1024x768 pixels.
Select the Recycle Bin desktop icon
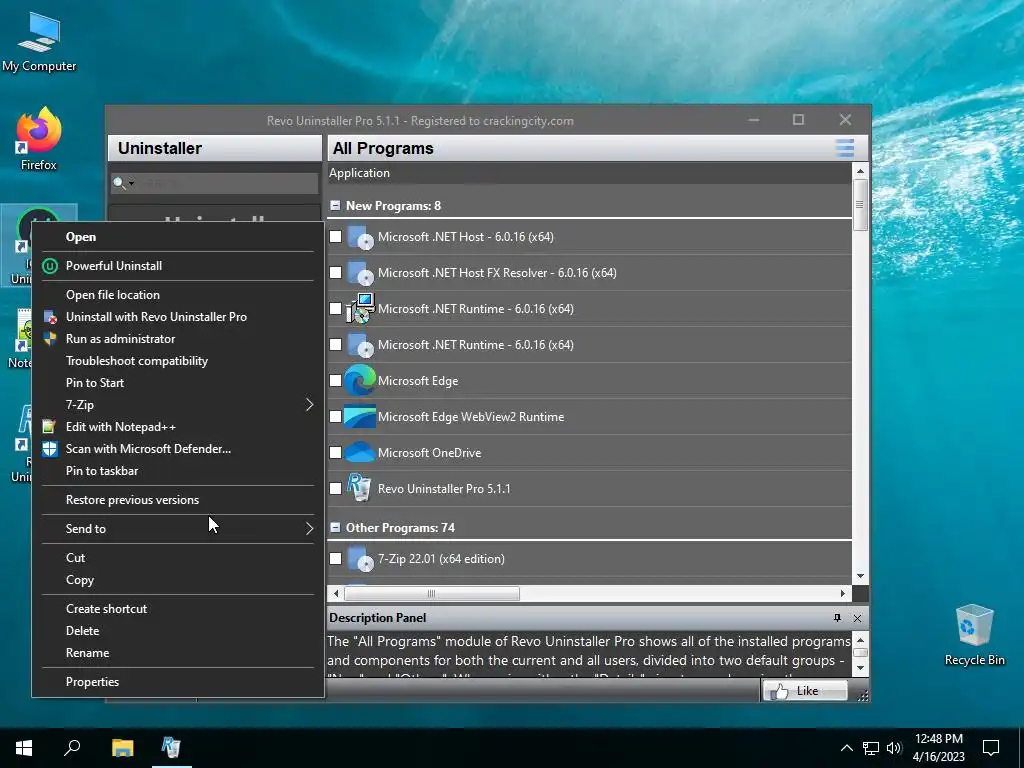tap(974, 635)
